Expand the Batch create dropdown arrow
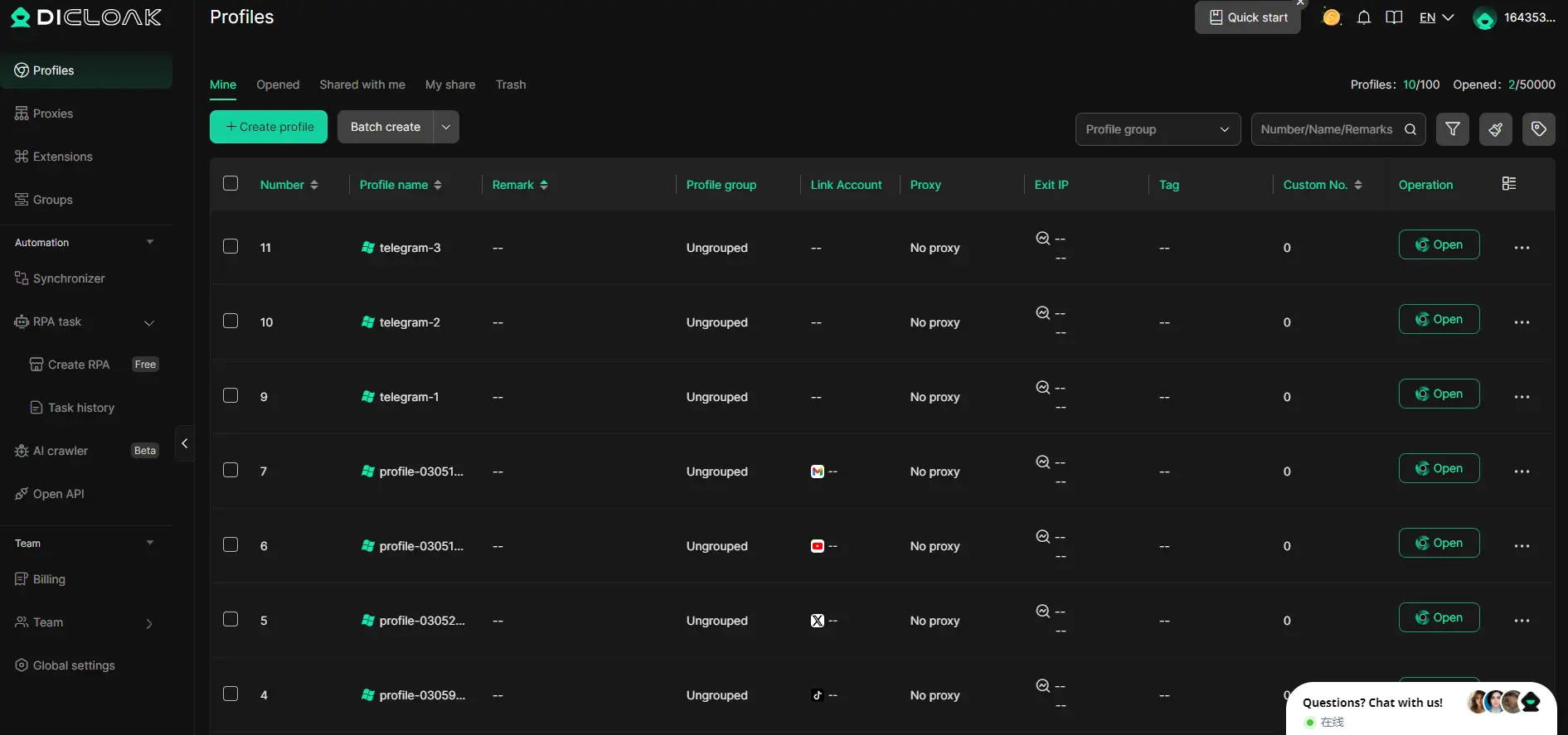1568x735 pixels. click(x=446, y=127)
